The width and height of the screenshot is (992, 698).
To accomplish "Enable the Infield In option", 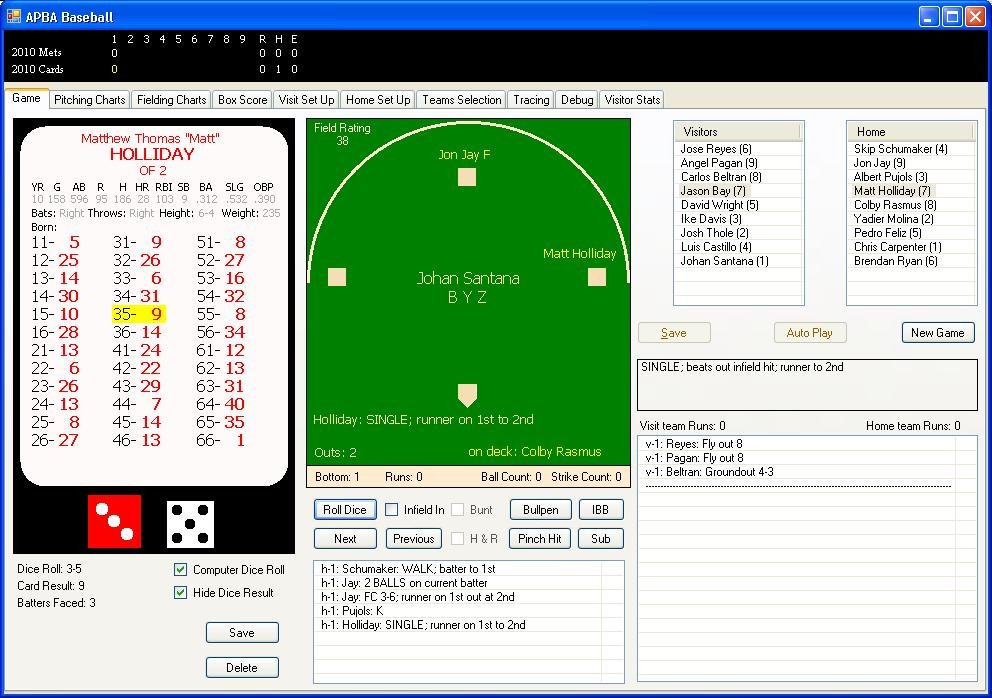I will [392, 509].
